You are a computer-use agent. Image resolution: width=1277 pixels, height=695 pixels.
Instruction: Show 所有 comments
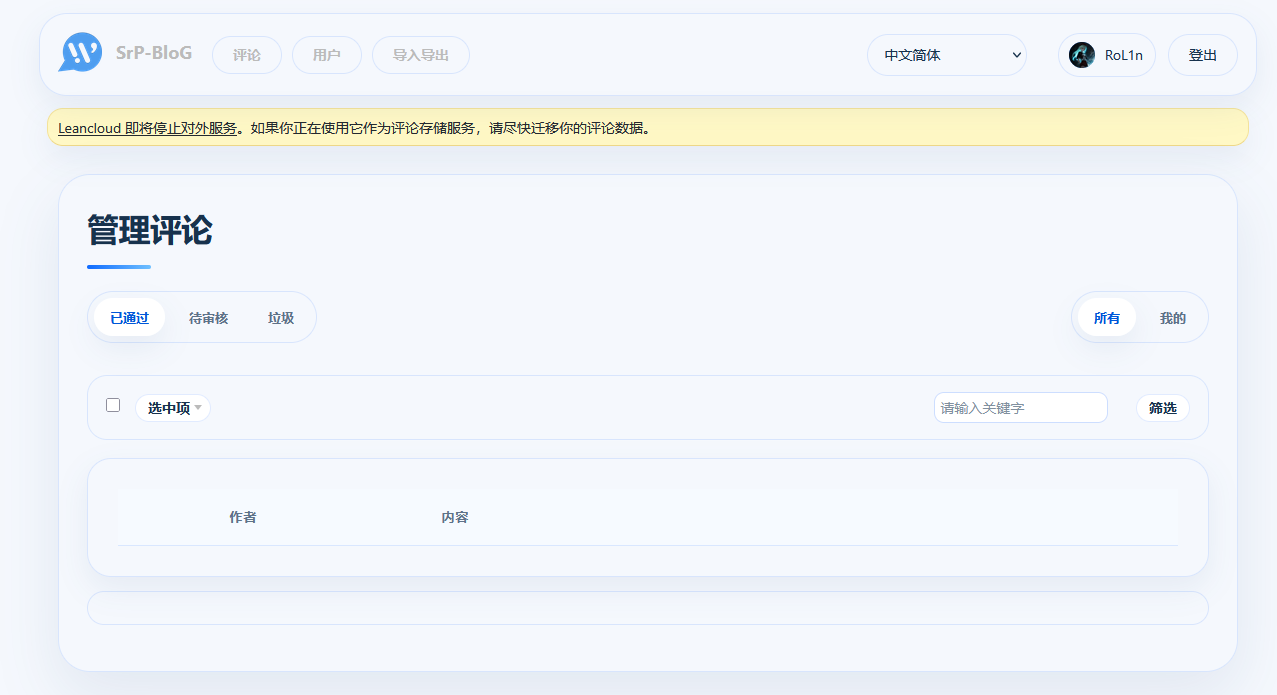click(1107, 318)
